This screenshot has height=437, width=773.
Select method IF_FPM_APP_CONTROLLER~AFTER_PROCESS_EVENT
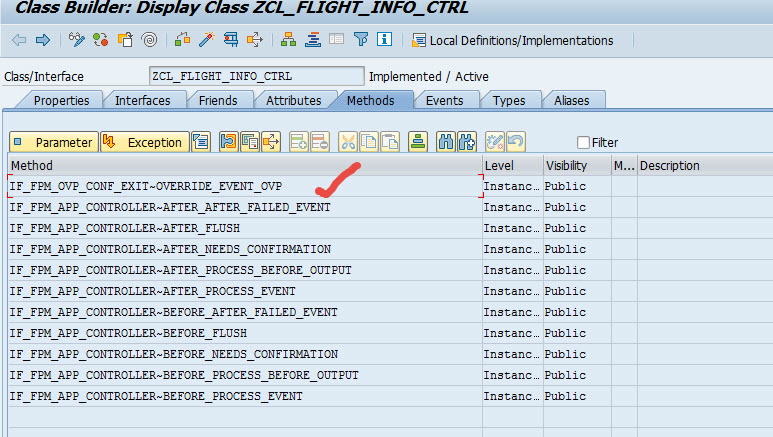[x=245, y=291]
